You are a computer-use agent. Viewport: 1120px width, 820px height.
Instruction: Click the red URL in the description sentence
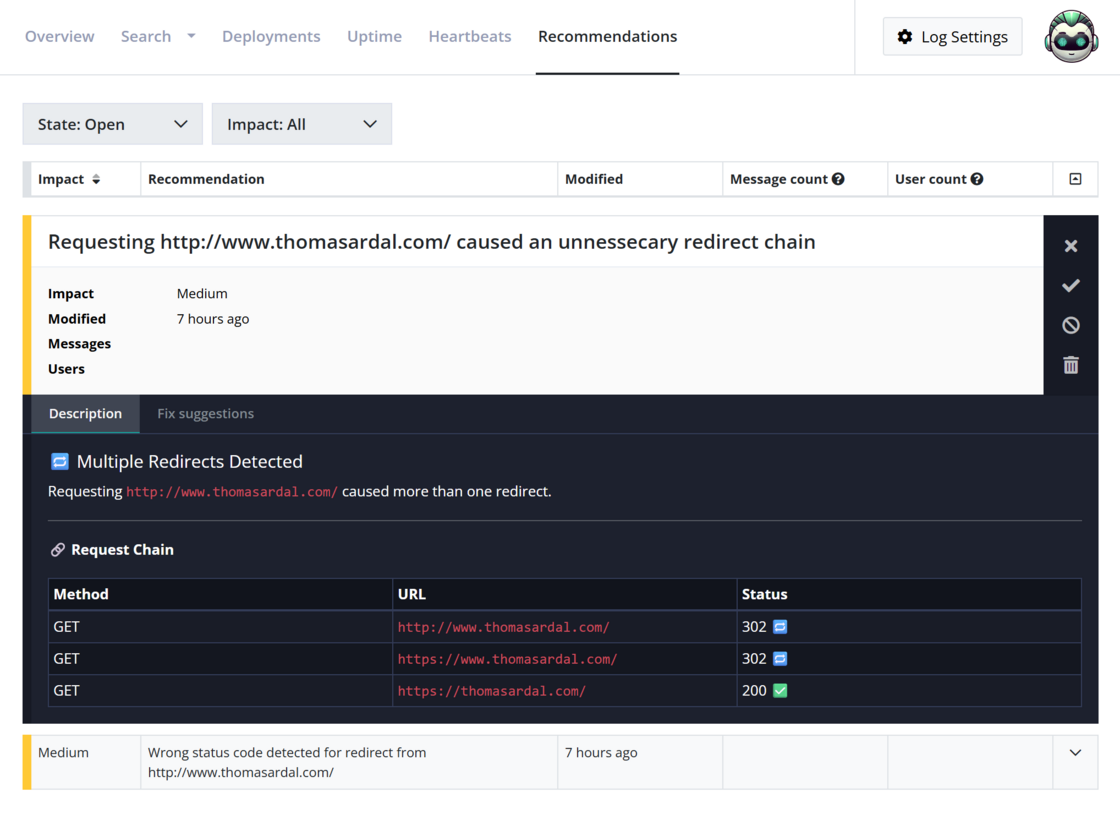pos(231,492)
